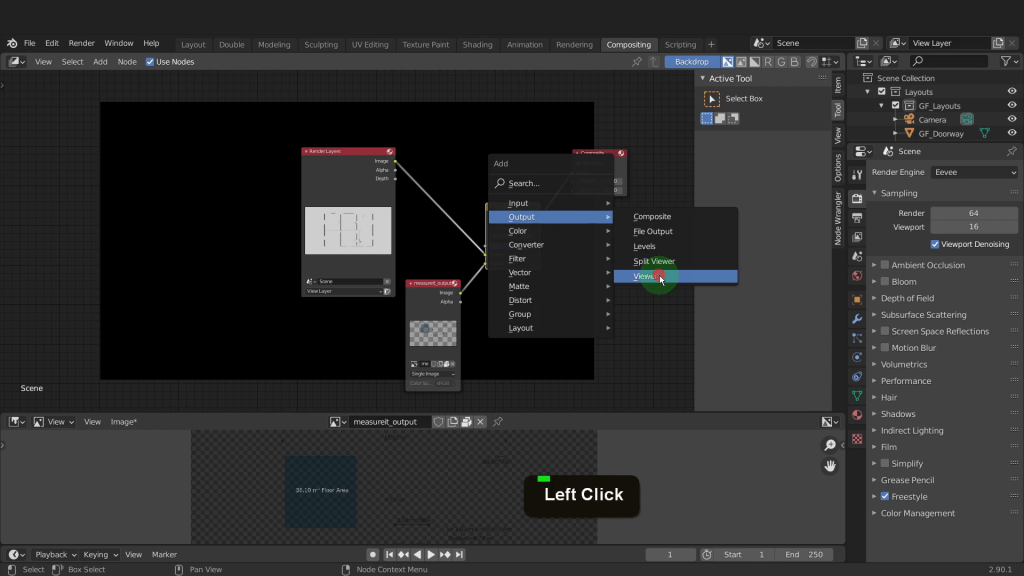The height and width of the screenshot is (576, 1024).
Task: Click the play animation button in timeline
Action: tap(431, 555)
